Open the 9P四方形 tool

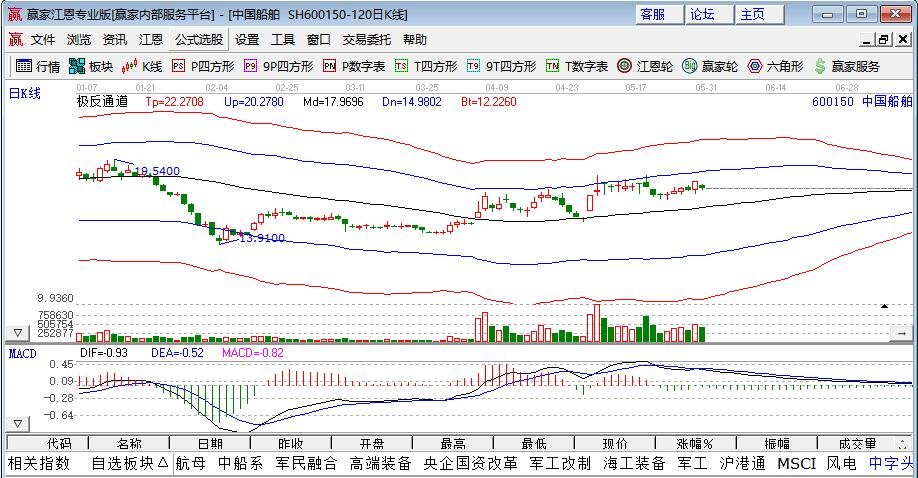pyautogui.click(x=278, y=66)
